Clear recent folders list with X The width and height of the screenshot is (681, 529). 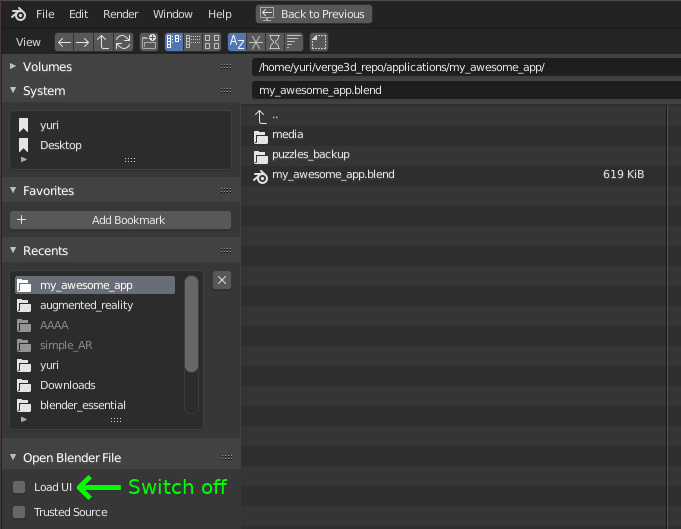(222, 280)
